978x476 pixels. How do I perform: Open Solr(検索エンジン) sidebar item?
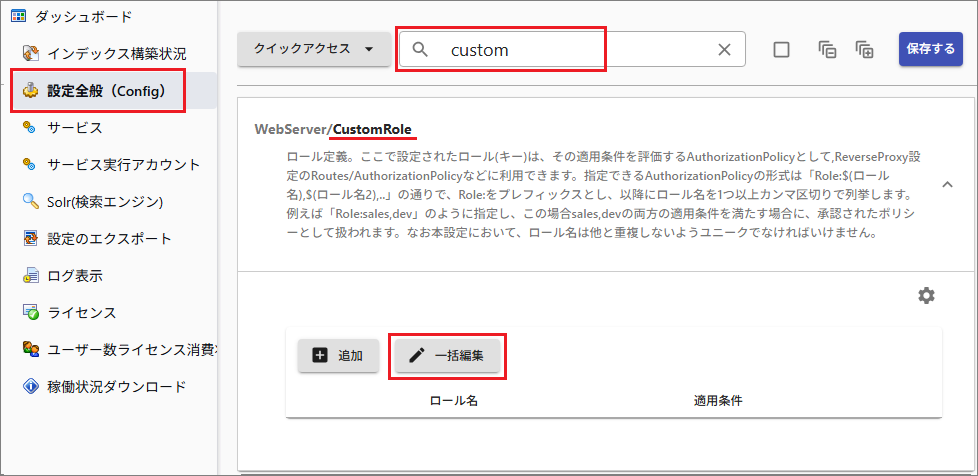pos(105,202)
